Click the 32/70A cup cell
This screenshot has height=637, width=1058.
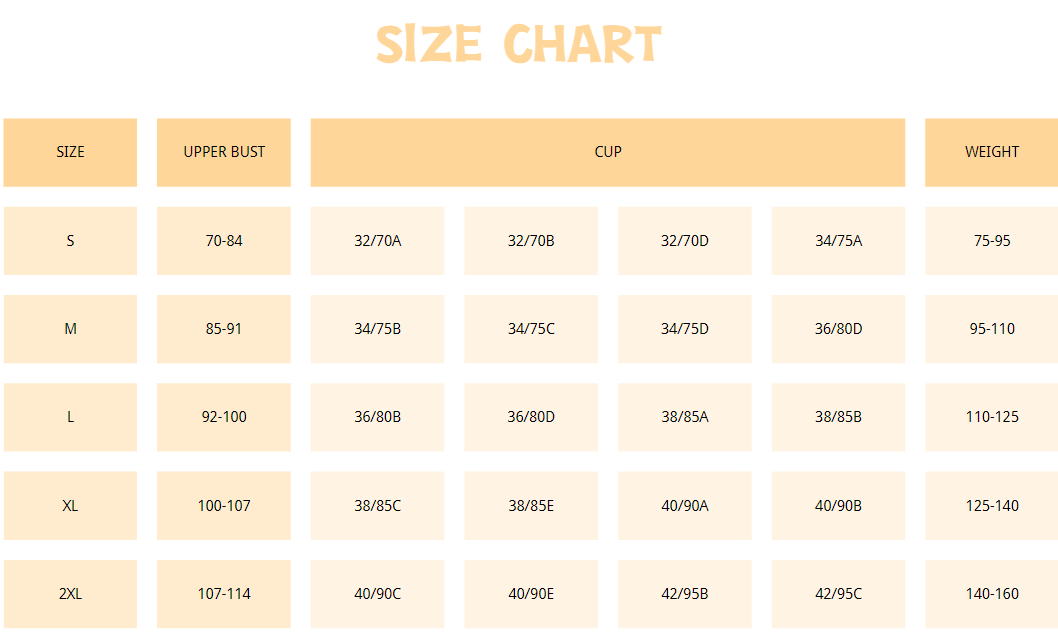(378, 241)
